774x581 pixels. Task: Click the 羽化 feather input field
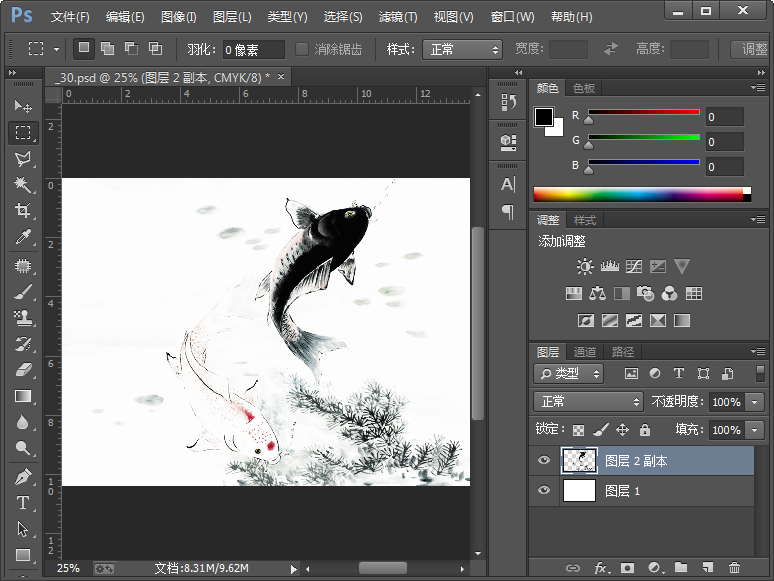click(x=252, y=49)
